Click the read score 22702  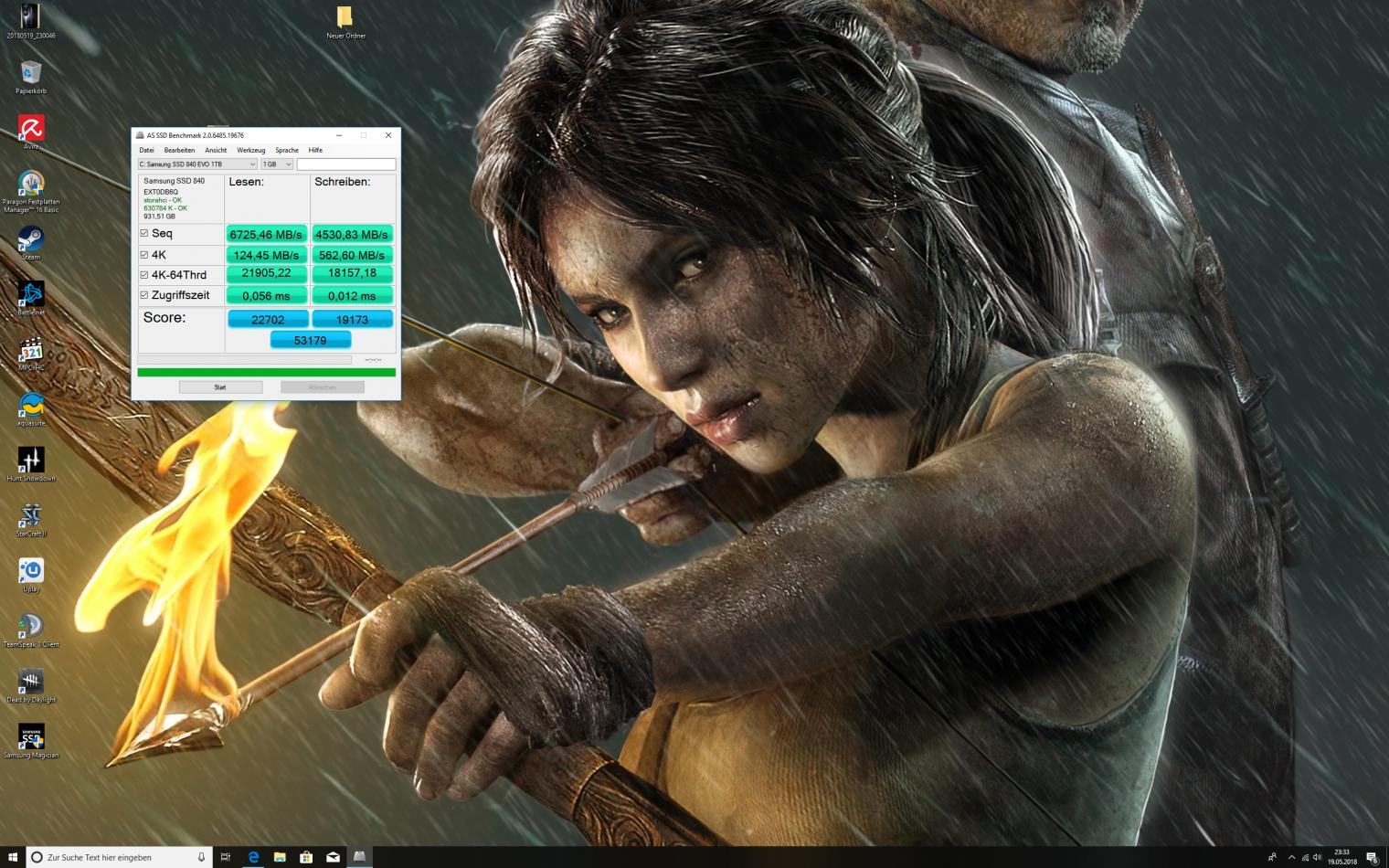click(x=268, y=319)
